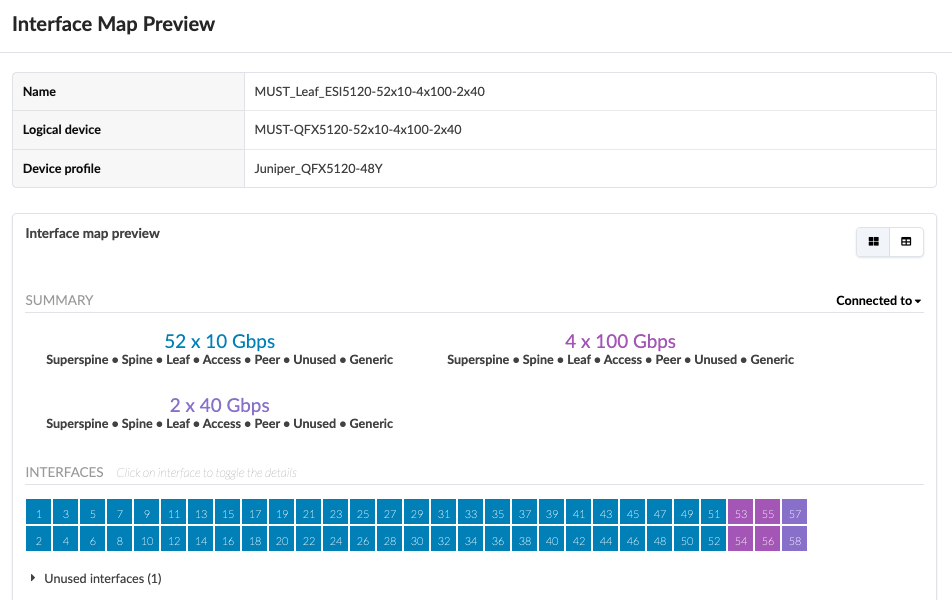Click the Interface Map Preview page title
This screenshot has width=952, height=600.
pos(114,24)
